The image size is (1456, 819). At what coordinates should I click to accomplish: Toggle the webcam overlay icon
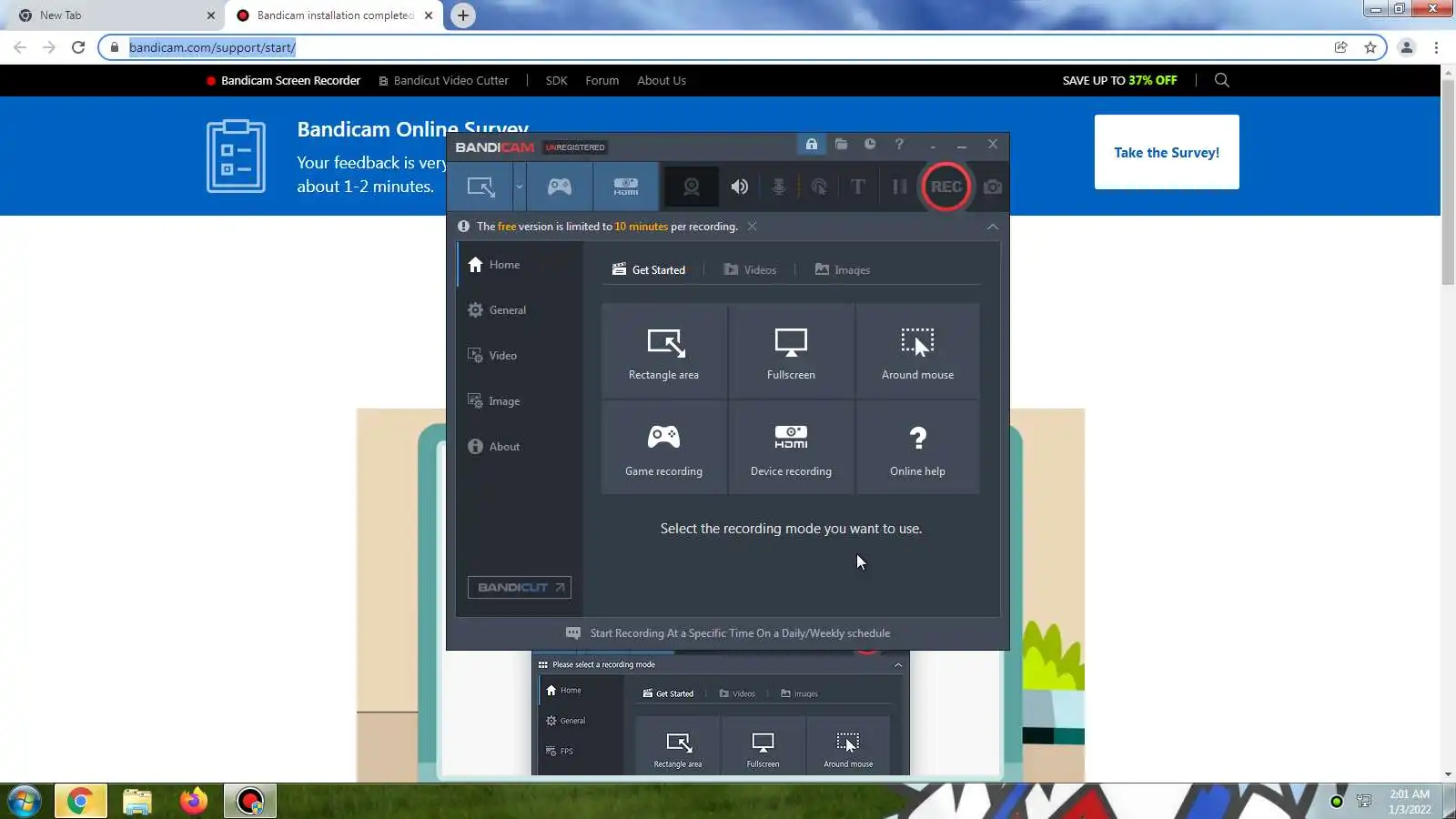point(692,187)
